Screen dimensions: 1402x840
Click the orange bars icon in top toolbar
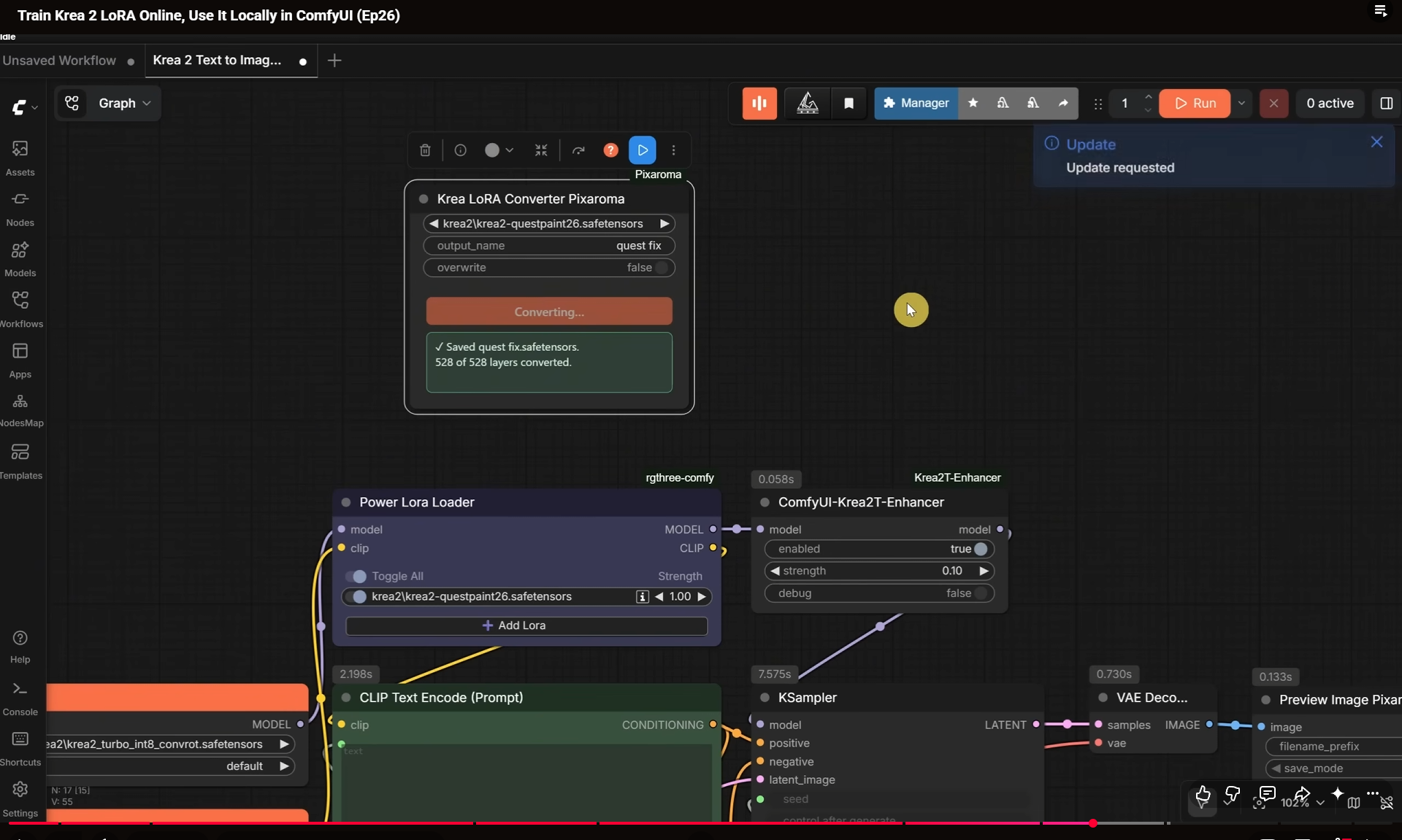coord(759,104)
